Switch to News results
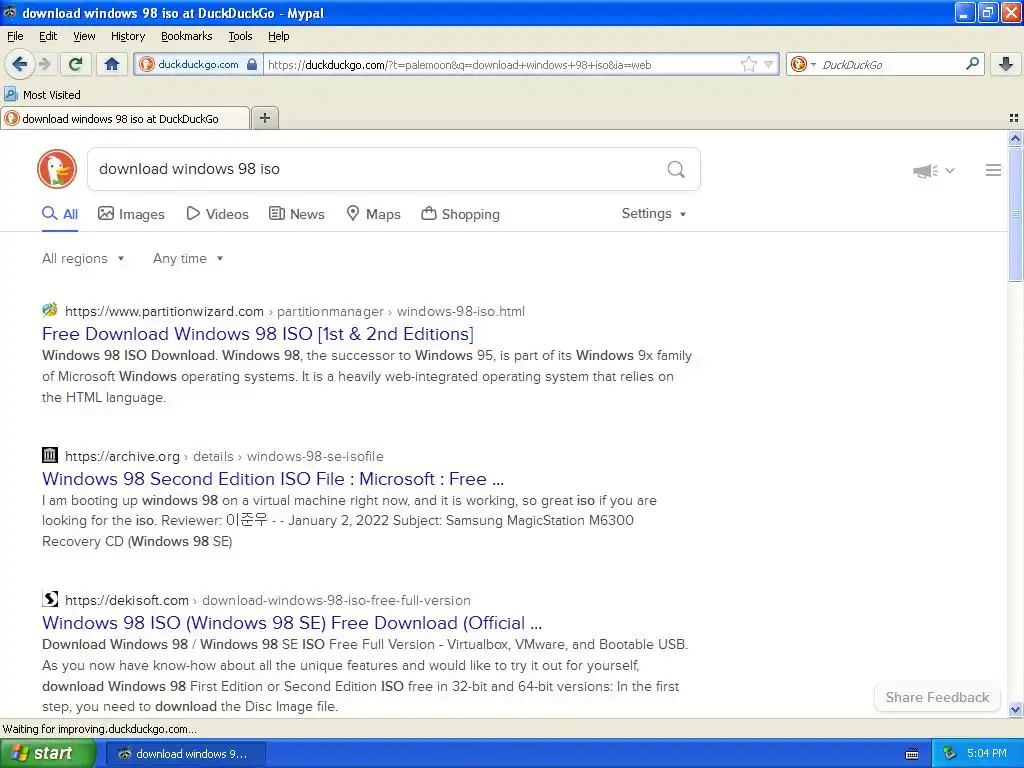 (x=296, y=214)
